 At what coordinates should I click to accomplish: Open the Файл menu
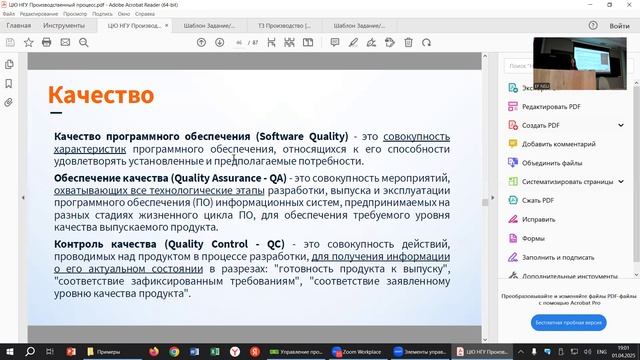pyautogui.click(x=9, y=14)
